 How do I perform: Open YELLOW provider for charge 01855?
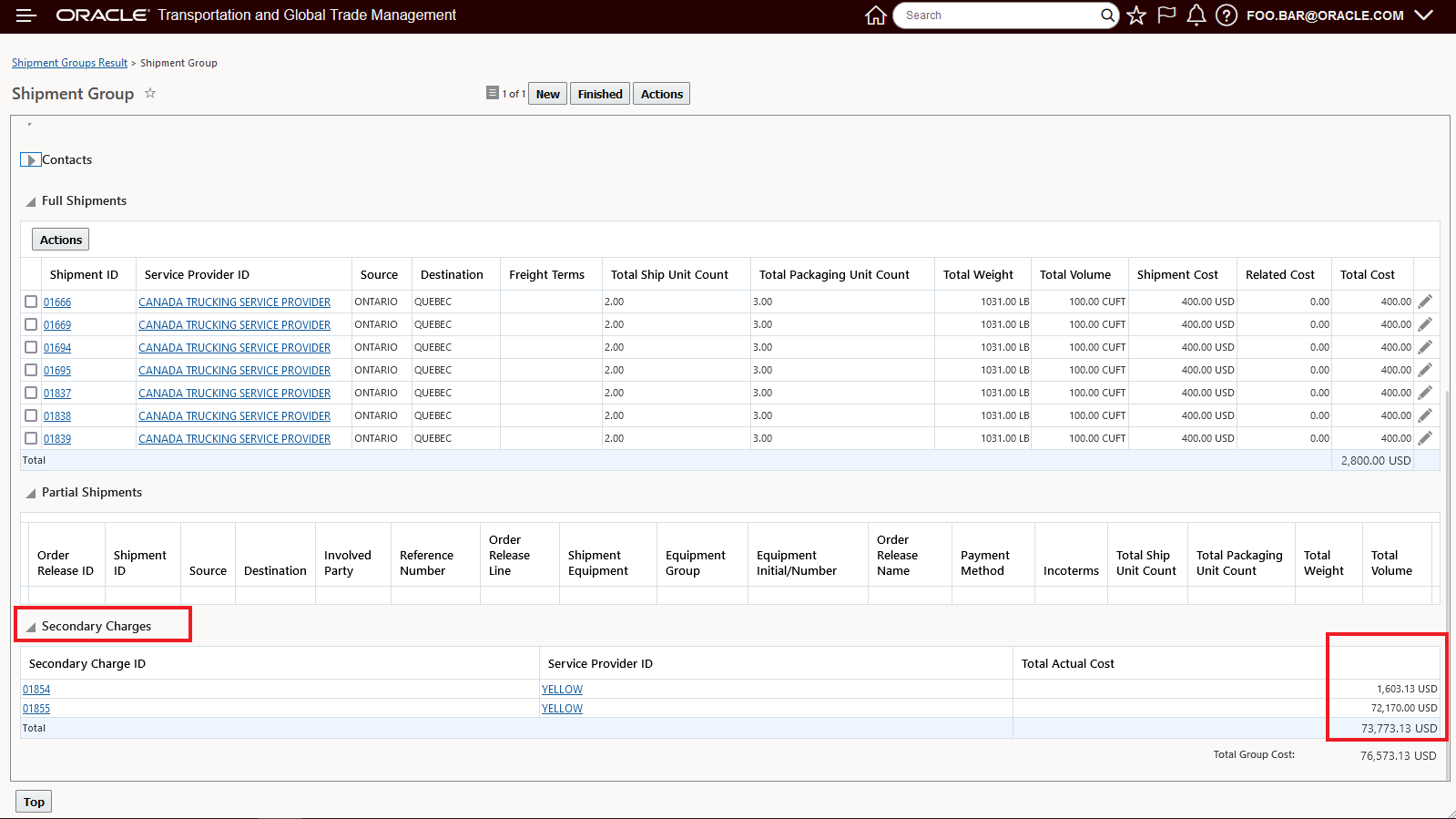tap(562, 709)
